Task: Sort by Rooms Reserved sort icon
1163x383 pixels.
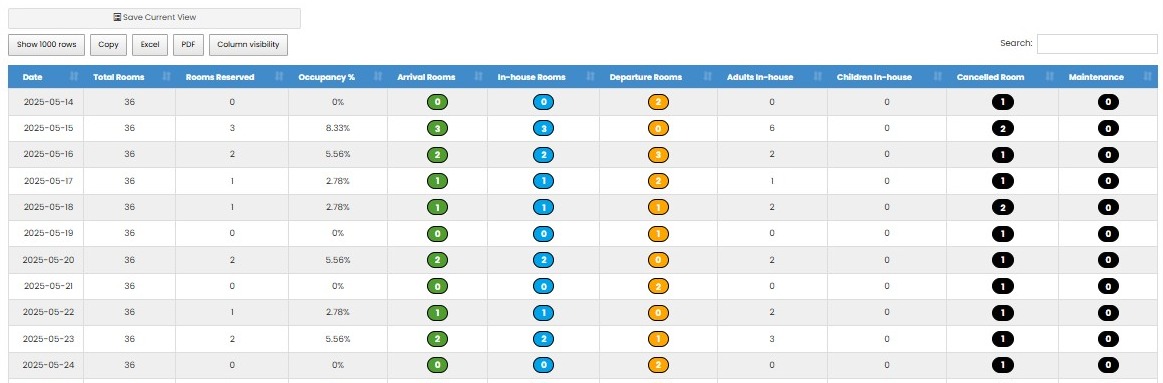Action: pos(279,76)
